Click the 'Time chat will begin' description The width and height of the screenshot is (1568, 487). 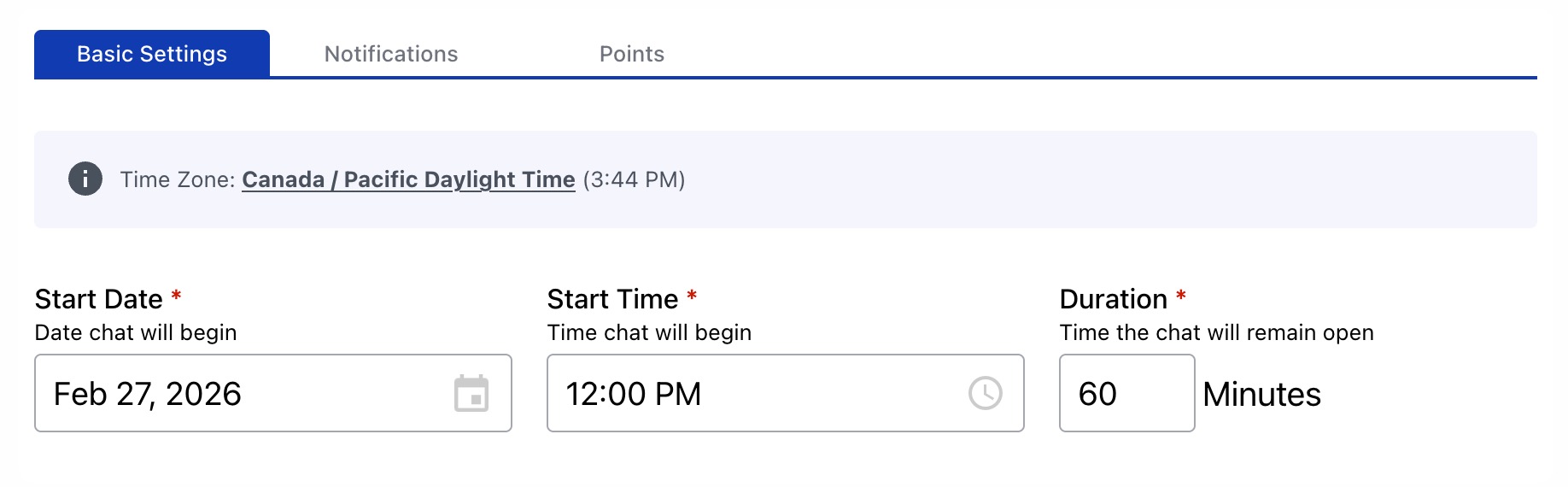[x=649, y=332]
